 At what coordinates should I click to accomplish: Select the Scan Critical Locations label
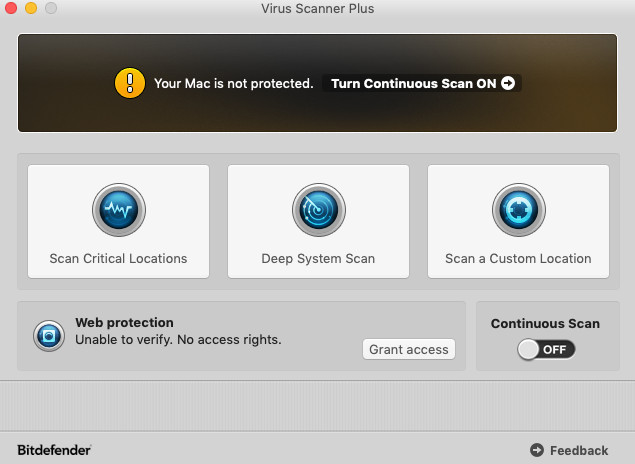click(118, 258)
